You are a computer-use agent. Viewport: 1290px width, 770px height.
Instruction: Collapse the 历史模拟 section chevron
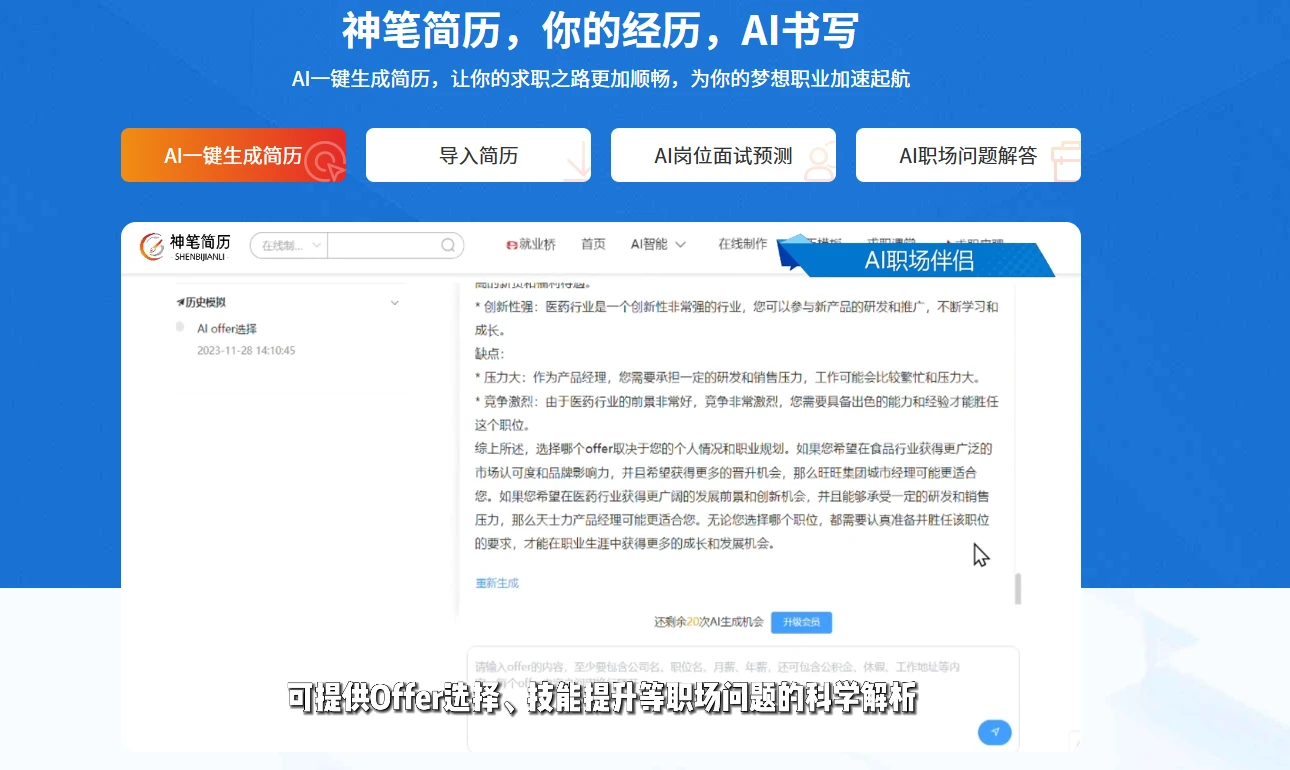click(x=395, y=303)
